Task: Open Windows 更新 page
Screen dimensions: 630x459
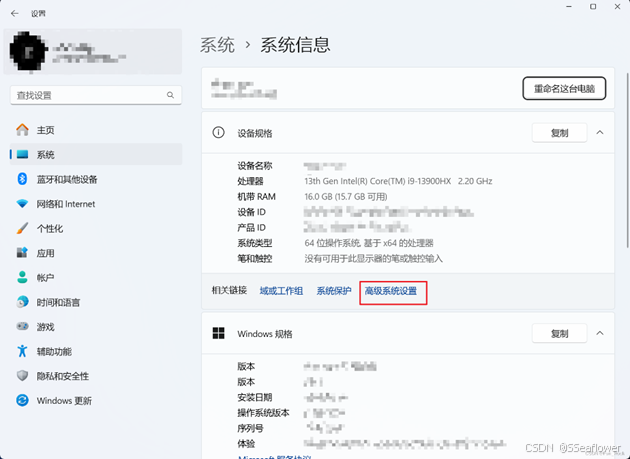Action: tap(96, 400)
